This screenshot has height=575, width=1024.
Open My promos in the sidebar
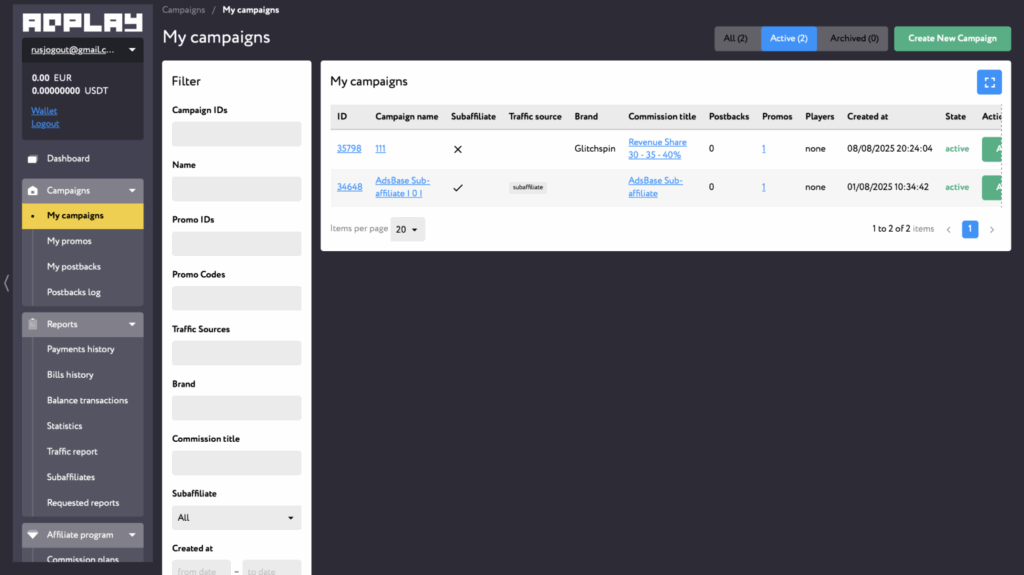69,241
